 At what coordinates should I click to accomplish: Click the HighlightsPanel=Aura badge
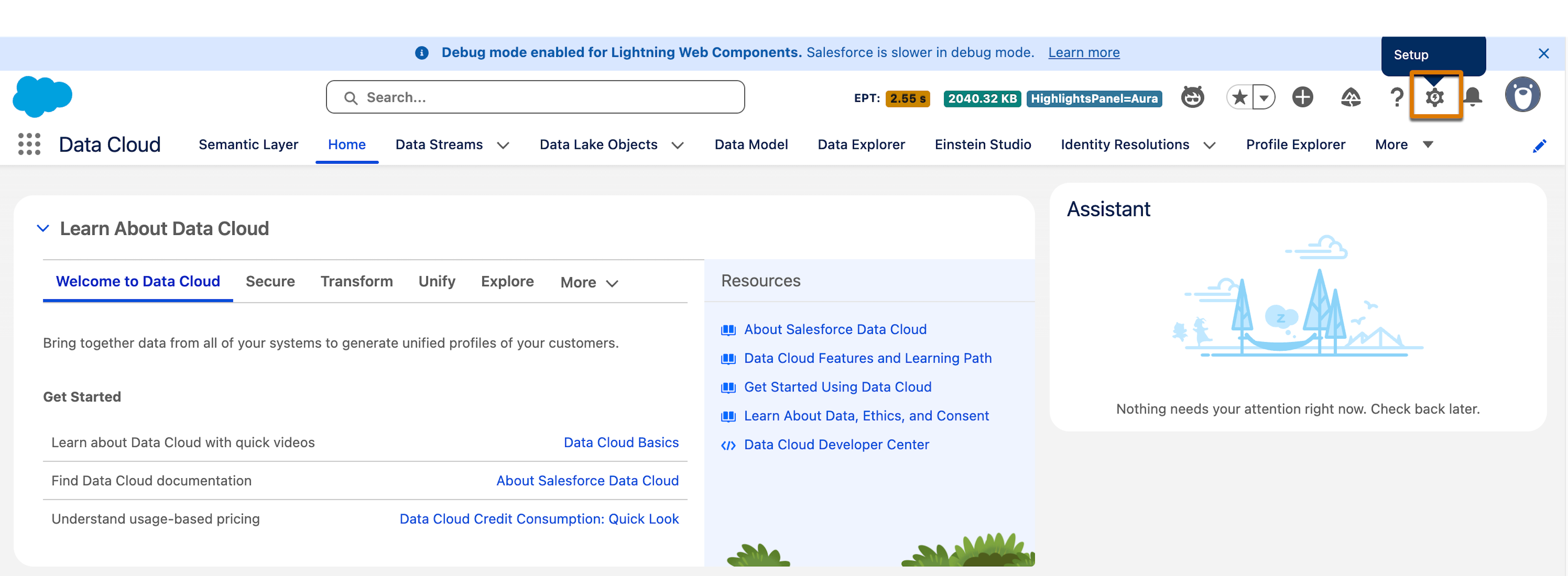[x=1094, y=98]
